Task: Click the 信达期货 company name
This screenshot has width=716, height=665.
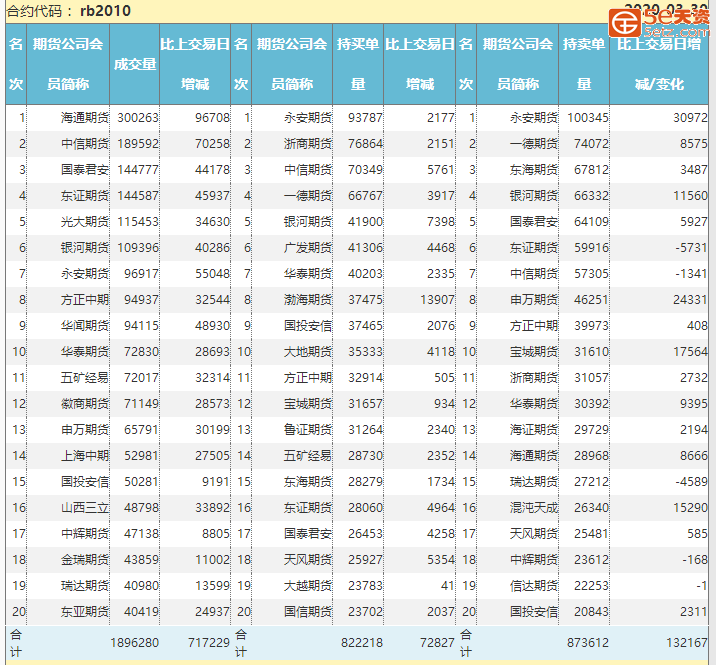Action: [x=533, y=585]
